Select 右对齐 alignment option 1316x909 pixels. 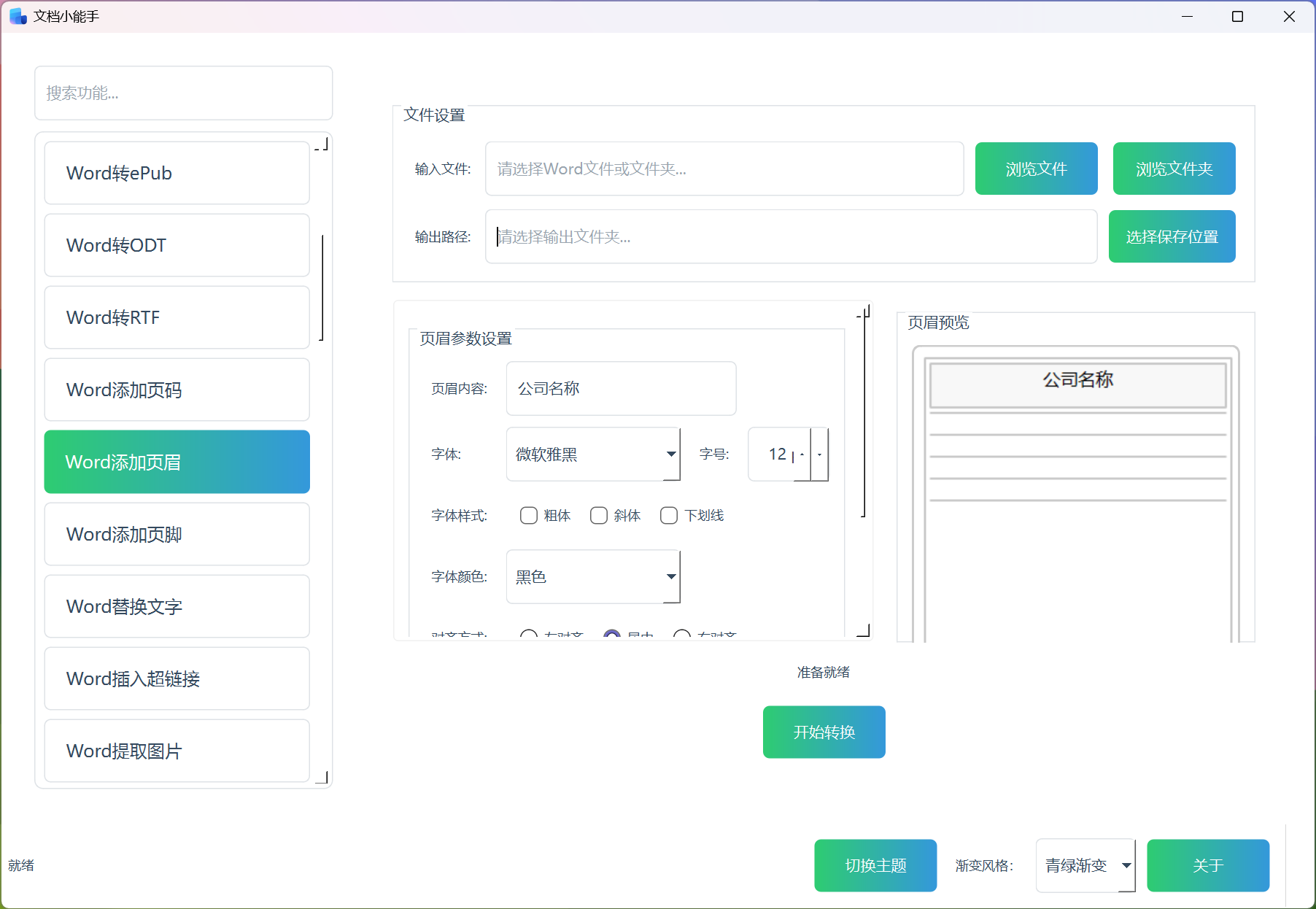[x=683, y=635]
